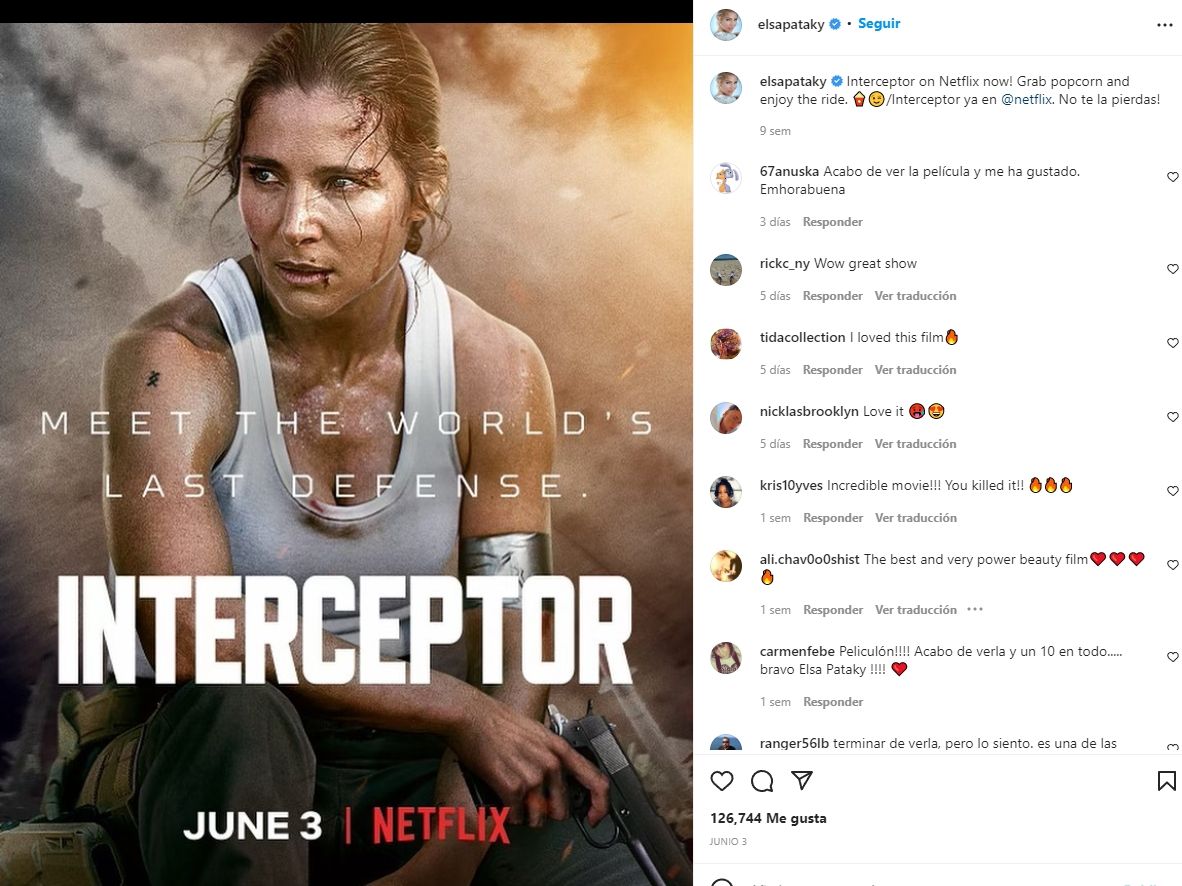Open more options dots on ali.chav0o0shist comment
Viewport: 1182px width, 886px height.
coord(975,609)
